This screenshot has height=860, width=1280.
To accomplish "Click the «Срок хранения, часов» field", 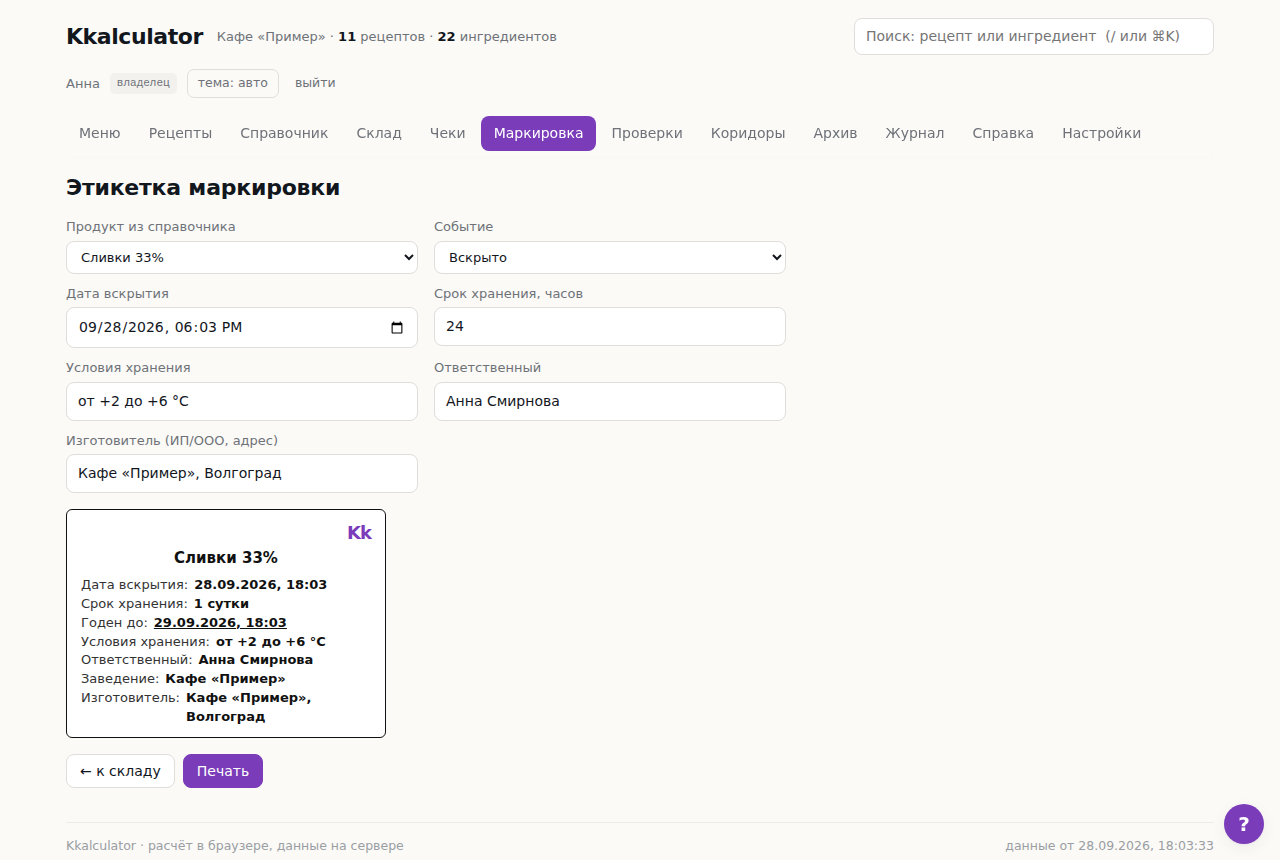I will pyautogui.click(x=610, y=326).
